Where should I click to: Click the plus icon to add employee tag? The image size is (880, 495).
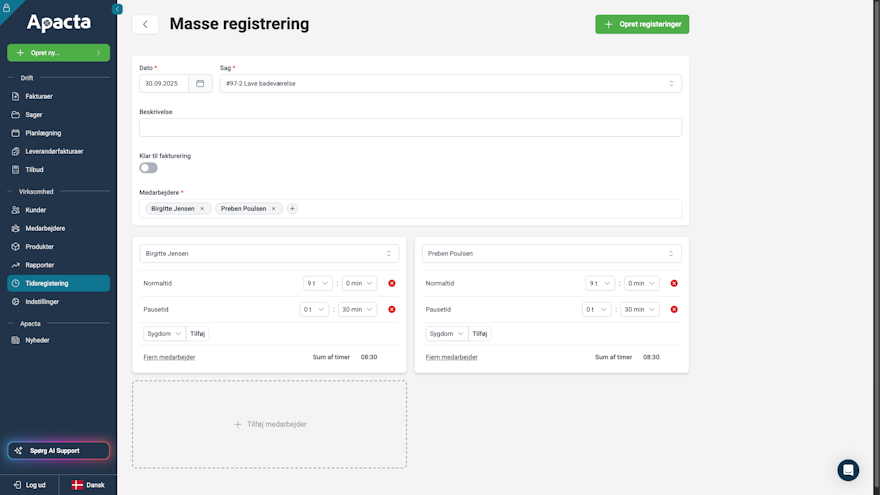pos(292,209)
